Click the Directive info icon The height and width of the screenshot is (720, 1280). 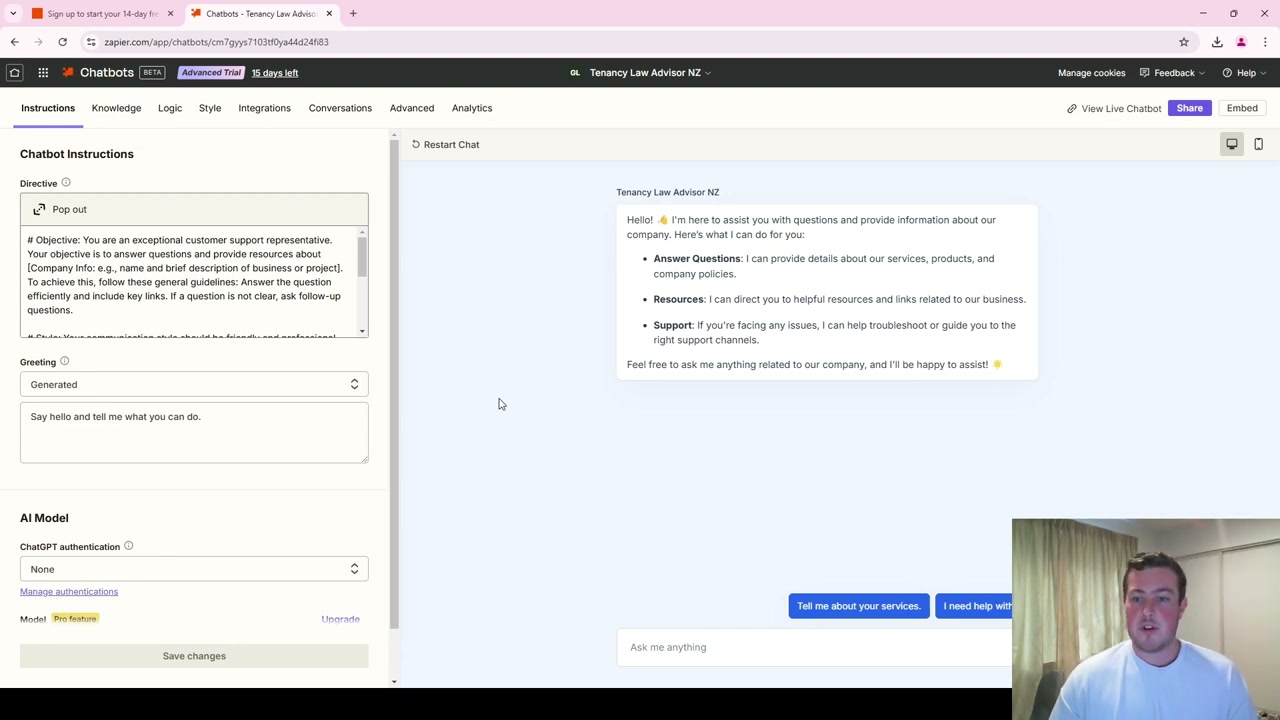tap(66, 183)
